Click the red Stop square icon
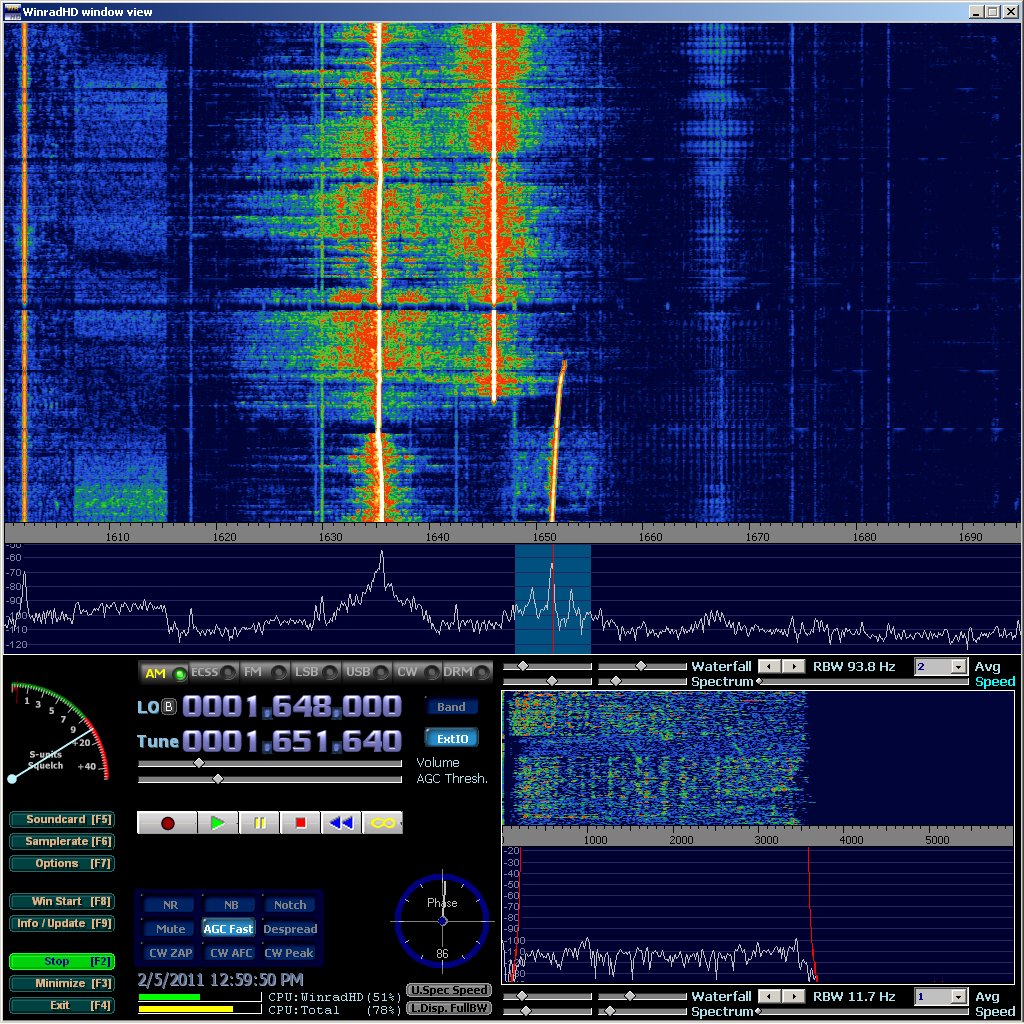 [x=300, y=823]
